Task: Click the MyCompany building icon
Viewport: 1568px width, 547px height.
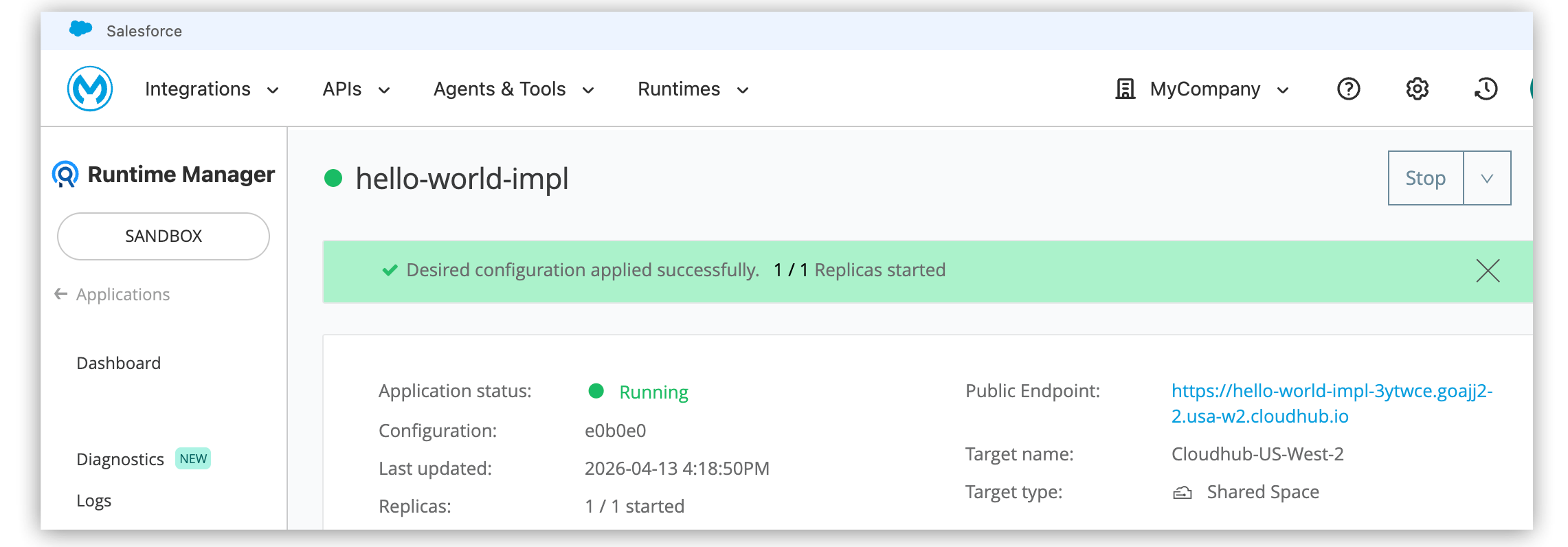Action: click(1125, 89)
